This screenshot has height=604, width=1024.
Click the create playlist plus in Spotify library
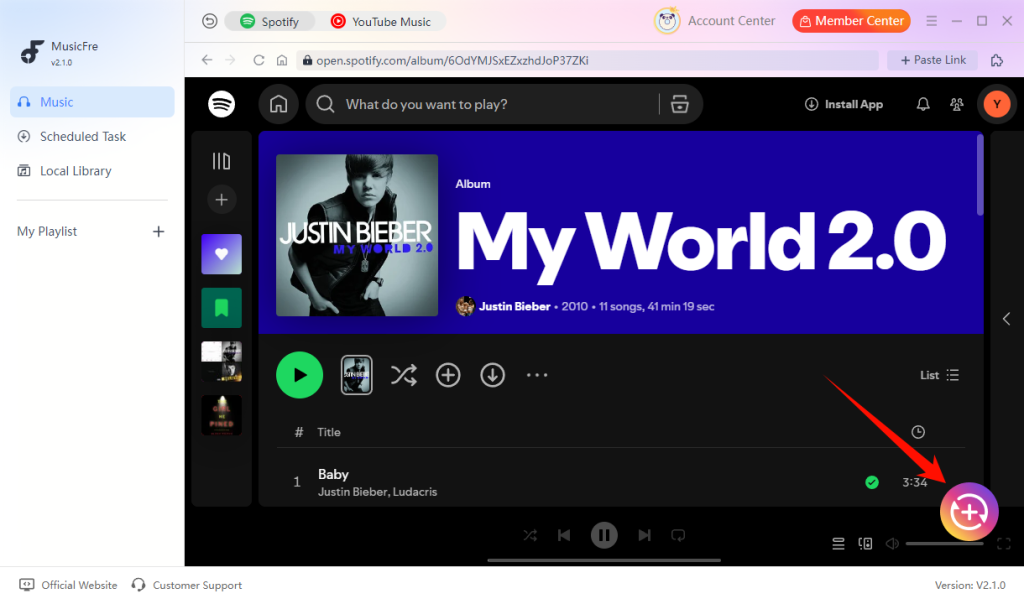click(221, 200)
